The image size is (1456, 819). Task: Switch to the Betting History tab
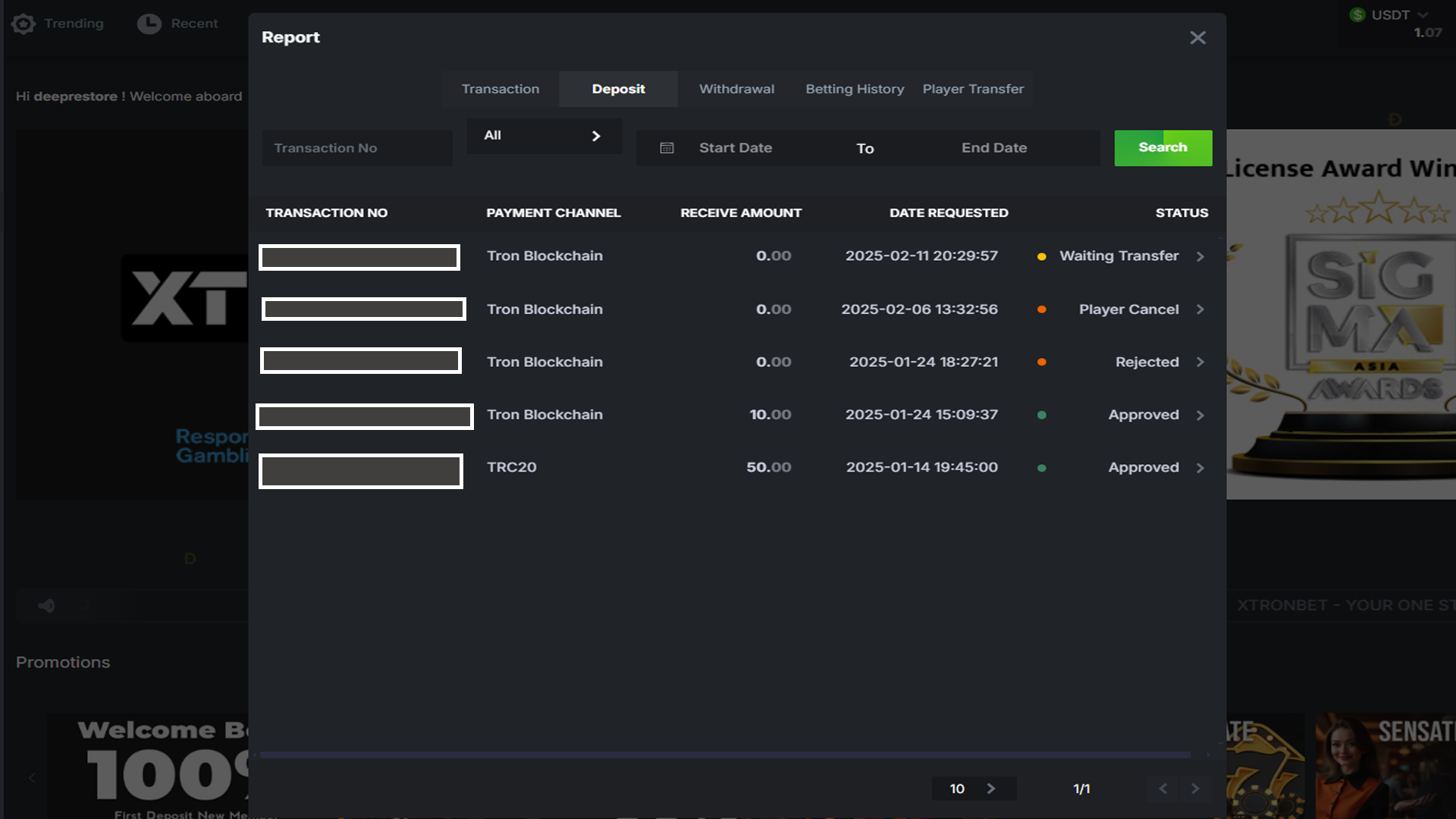click(855, 89)
